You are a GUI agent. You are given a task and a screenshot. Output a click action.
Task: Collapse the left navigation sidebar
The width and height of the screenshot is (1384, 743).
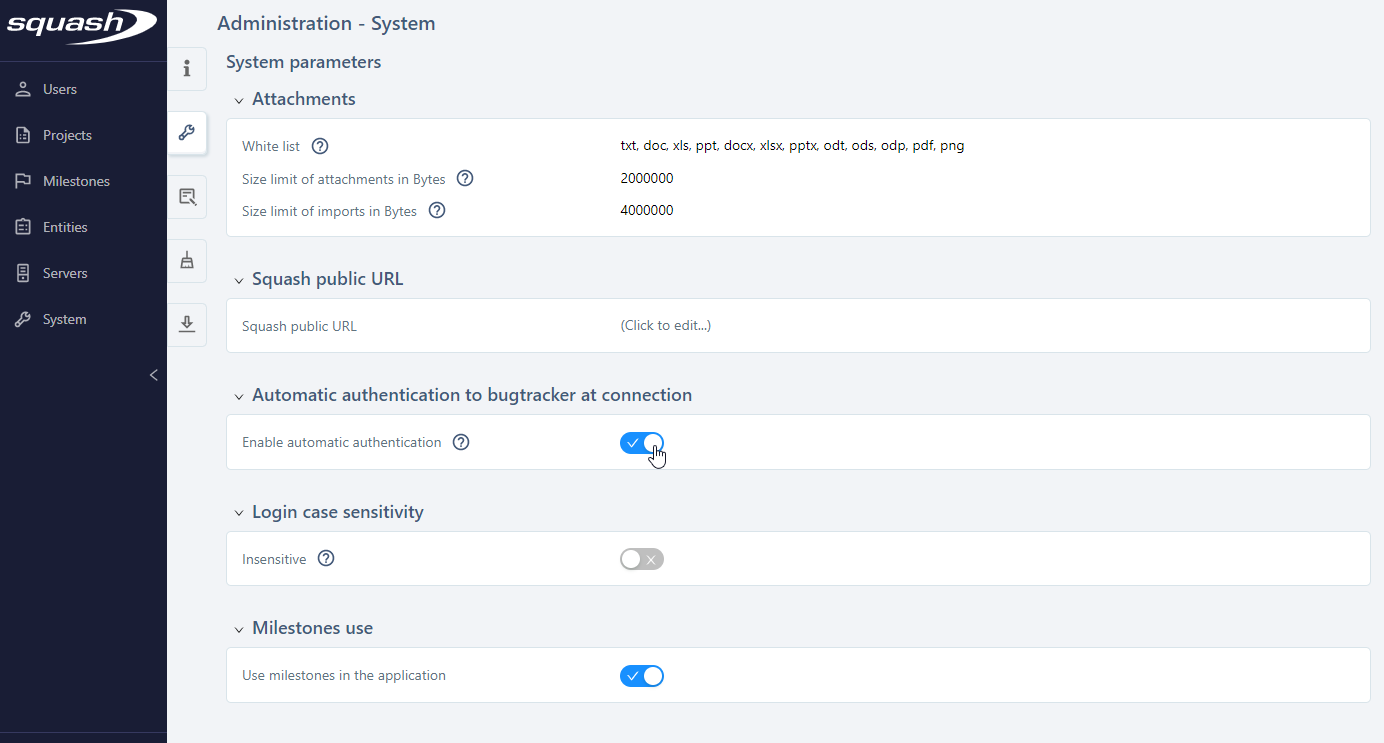click(153, 375)
